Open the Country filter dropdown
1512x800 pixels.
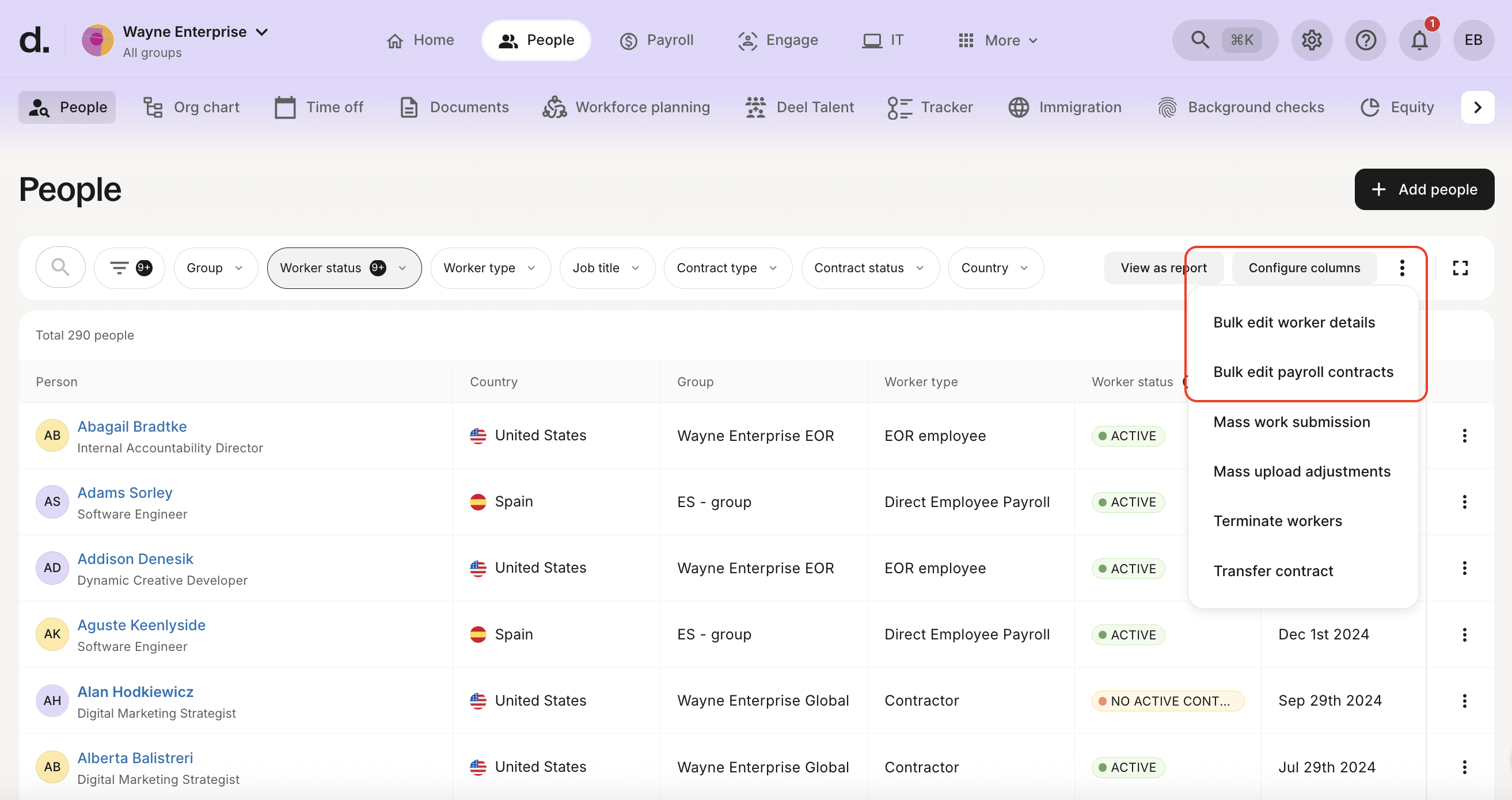[x=995, y=268]
